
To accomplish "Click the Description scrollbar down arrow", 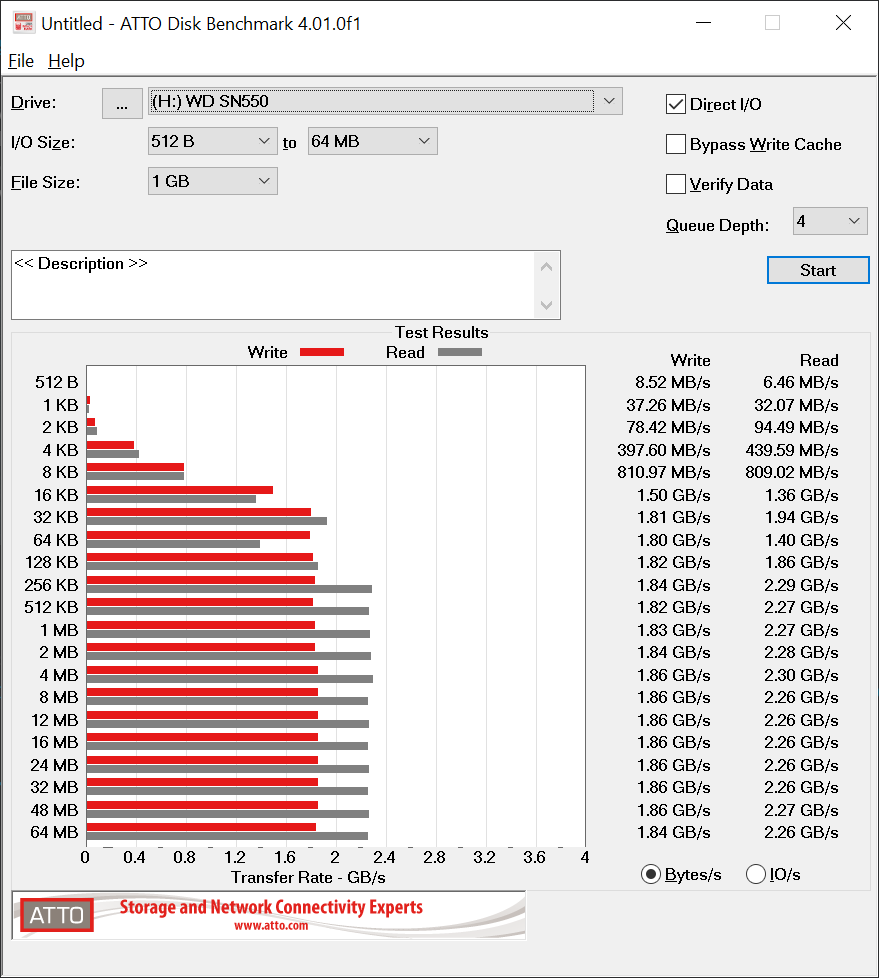I will tap(546, 305).
